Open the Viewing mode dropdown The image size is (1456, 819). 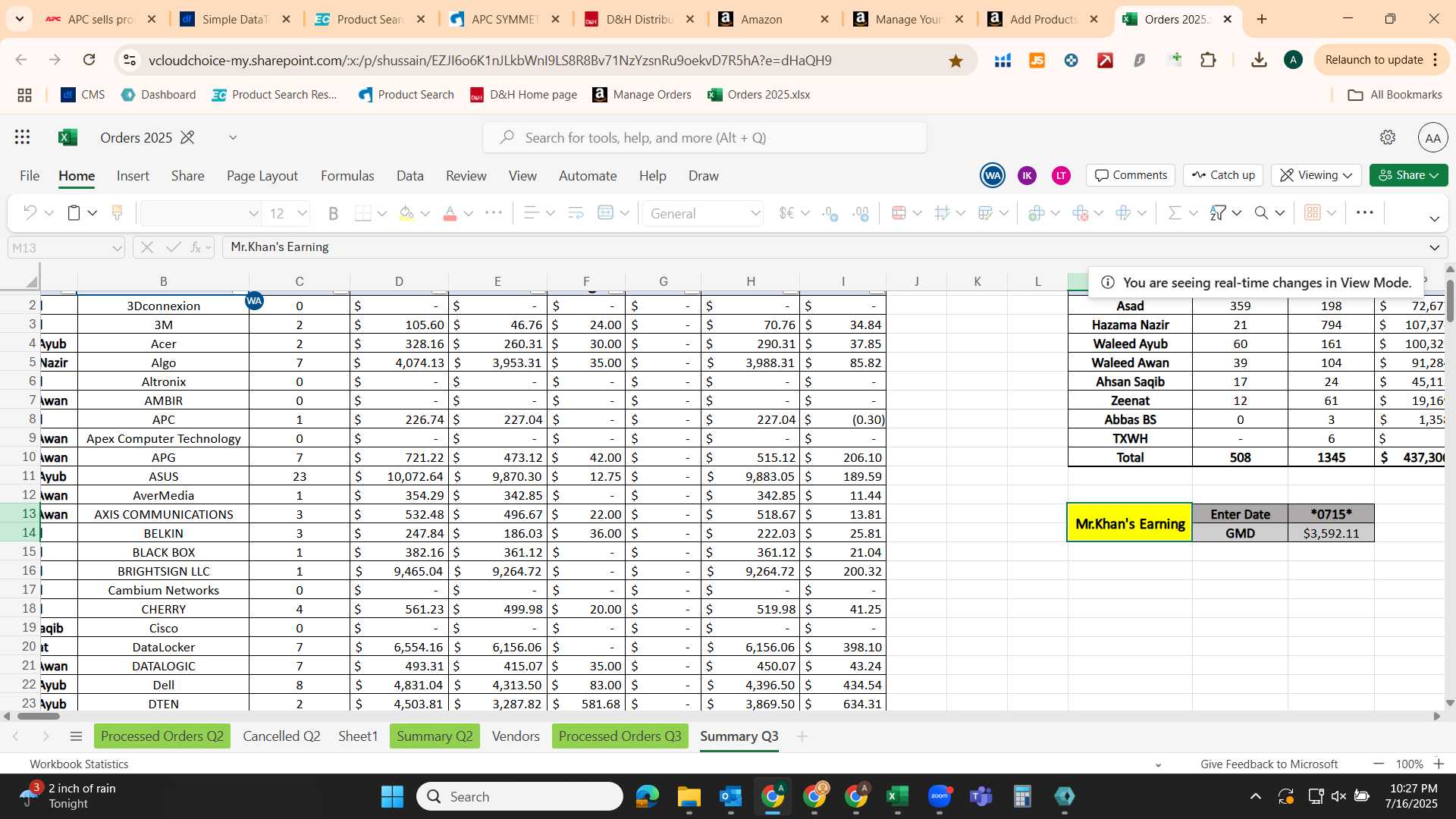[x=1316, y=175]
